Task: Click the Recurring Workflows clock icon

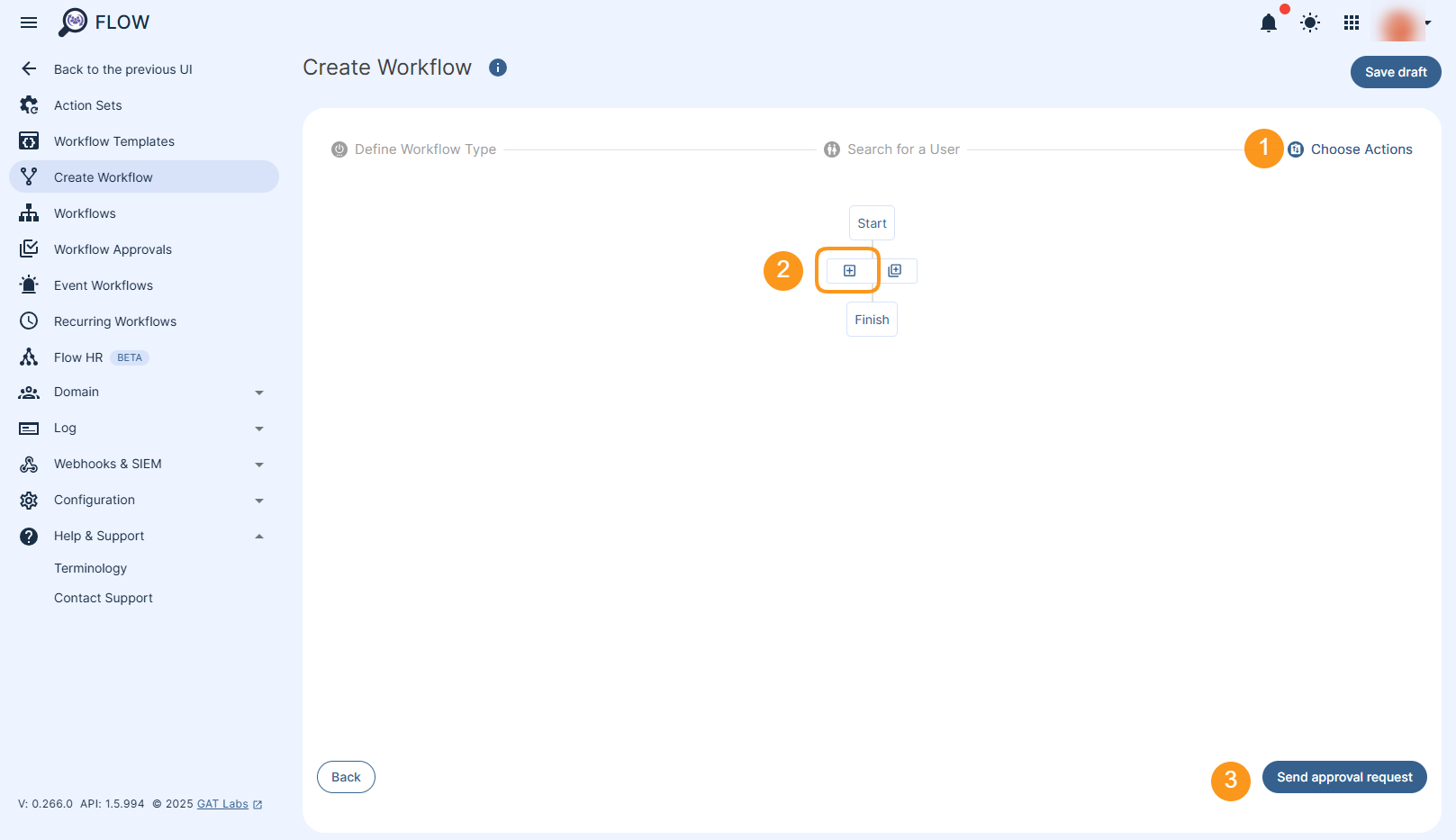Action: click(28, 321)
